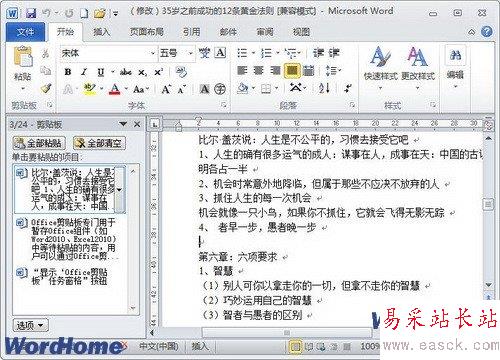The height and width of the screenshot is (360, 500).
Task: Apply Bold formatting
Action: pyautogui.click(x=68, y=72)
